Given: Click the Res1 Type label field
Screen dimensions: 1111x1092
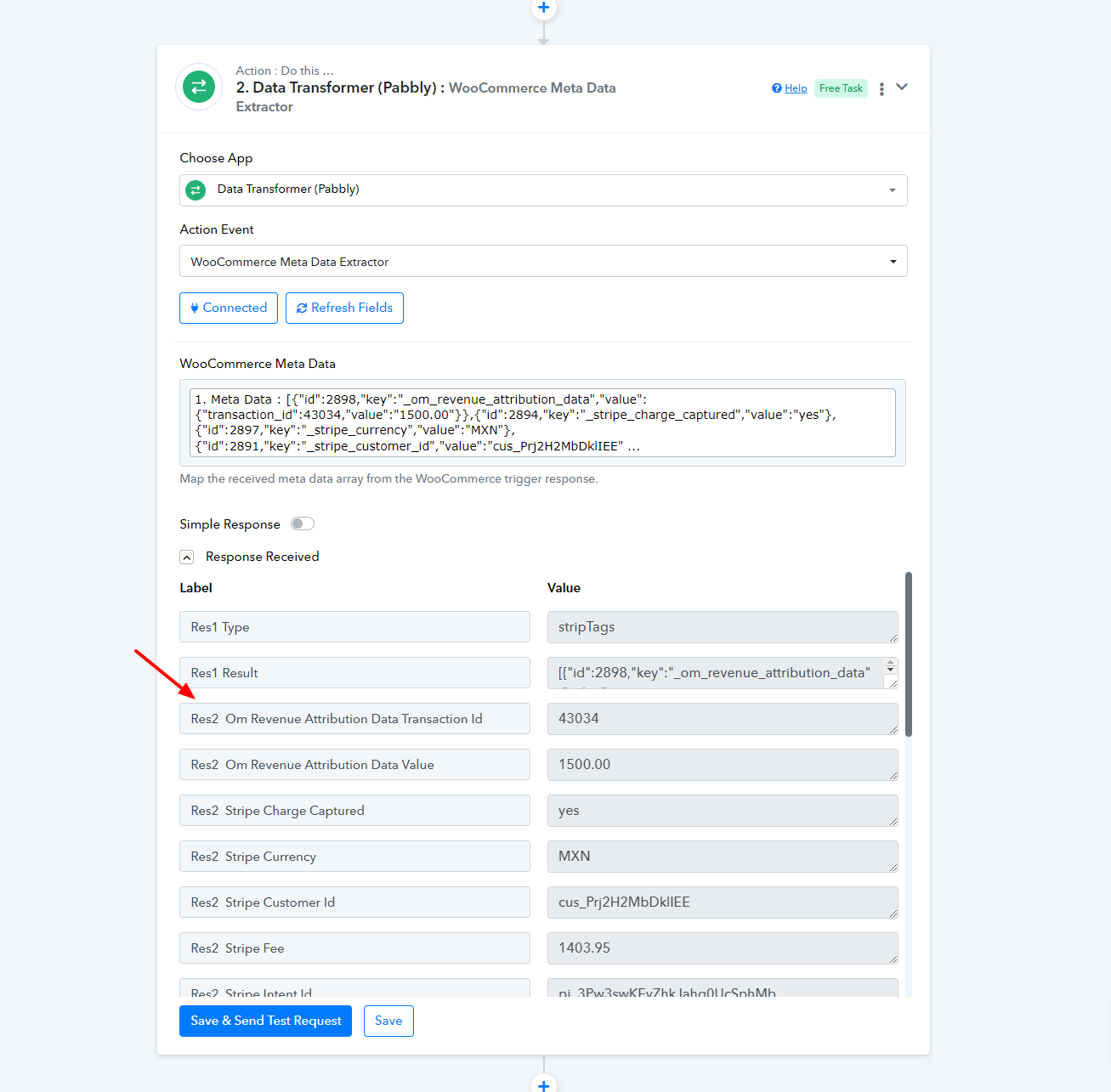Looking at the screenshot, I should pos(354,627).
